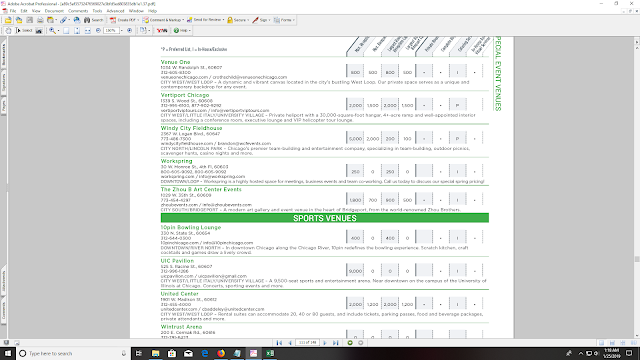Open the Signatures side panel tab
This screenshot has width=640, height=360.
3,82
